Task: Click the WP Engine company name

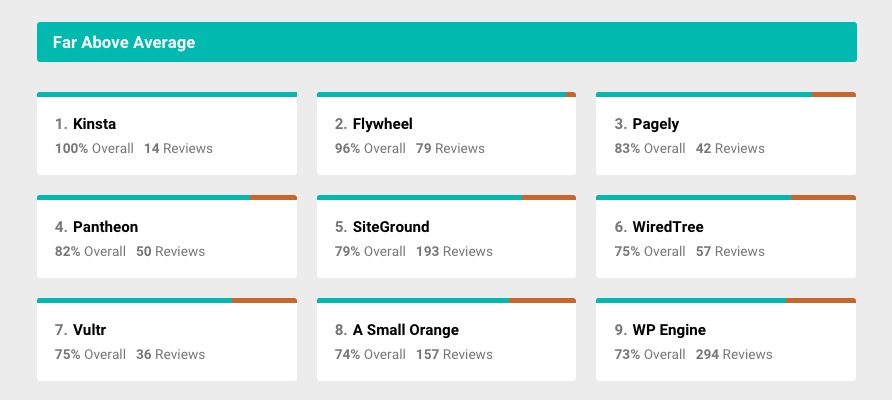Action: pyautogui.click(x=669, y=330)
